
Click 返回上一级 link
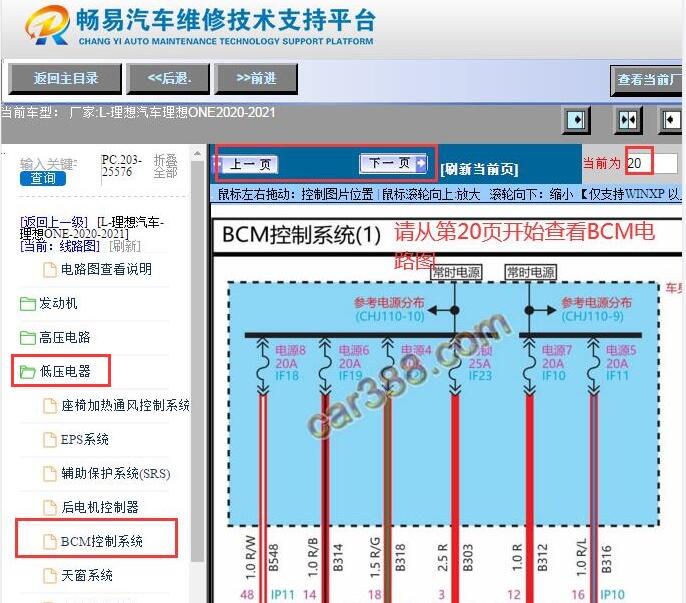click(54, 221)
